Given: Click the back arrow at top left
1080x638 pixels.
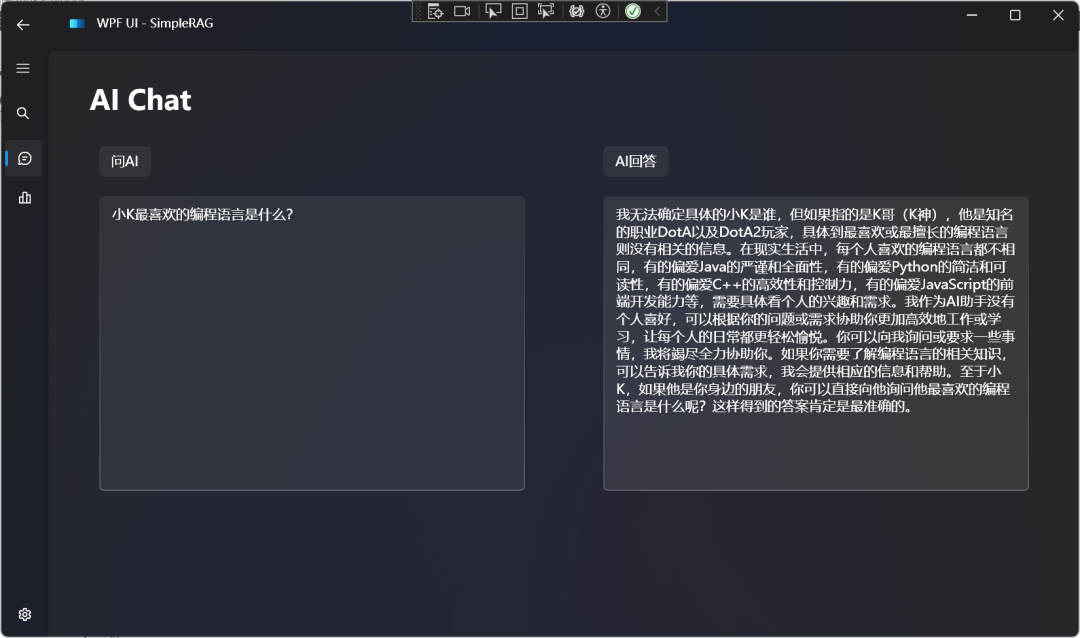Looking at the screenshot, I should (x=22, y=24).
